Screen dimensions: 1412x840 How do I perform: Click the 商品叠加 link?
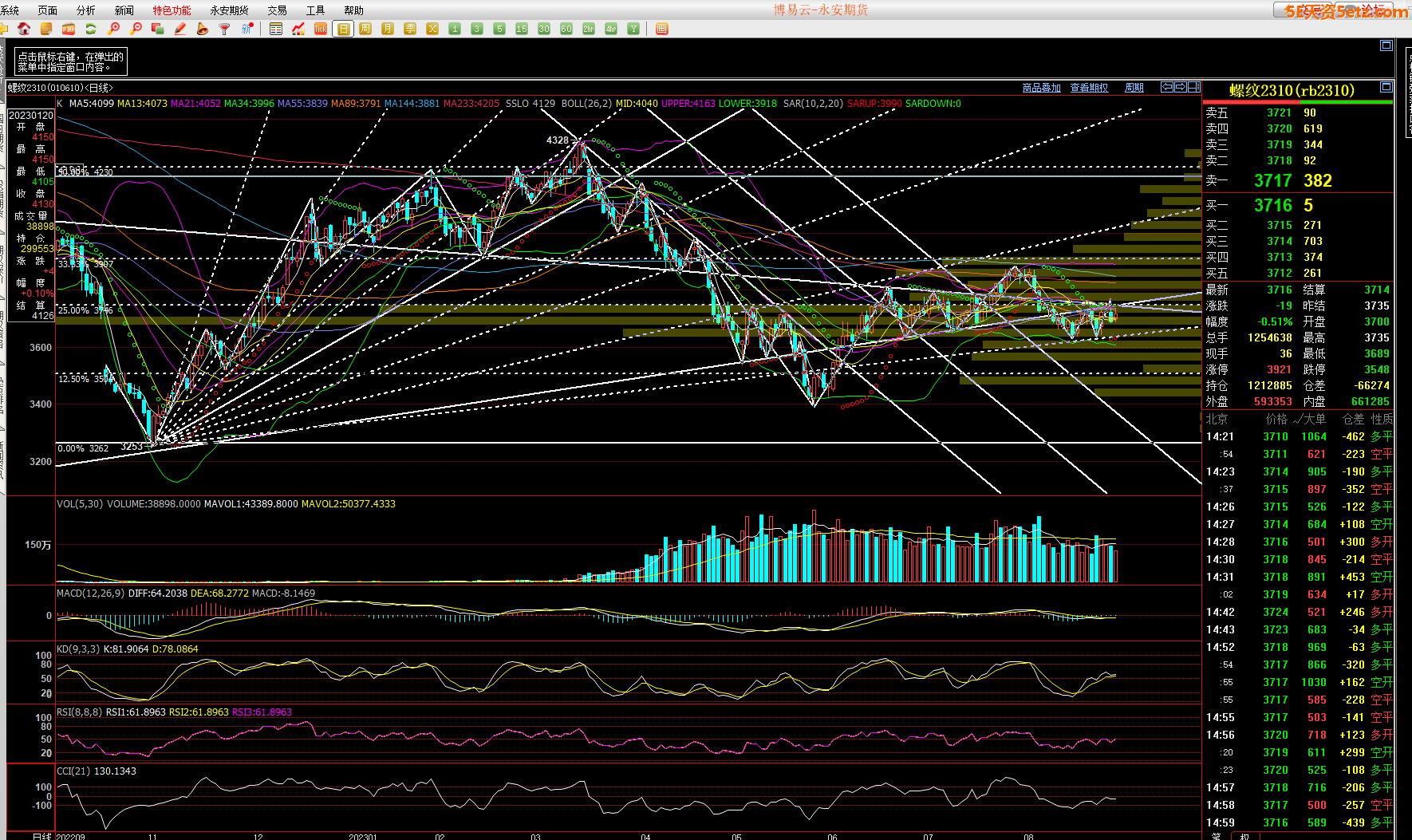pos(1042,88)
